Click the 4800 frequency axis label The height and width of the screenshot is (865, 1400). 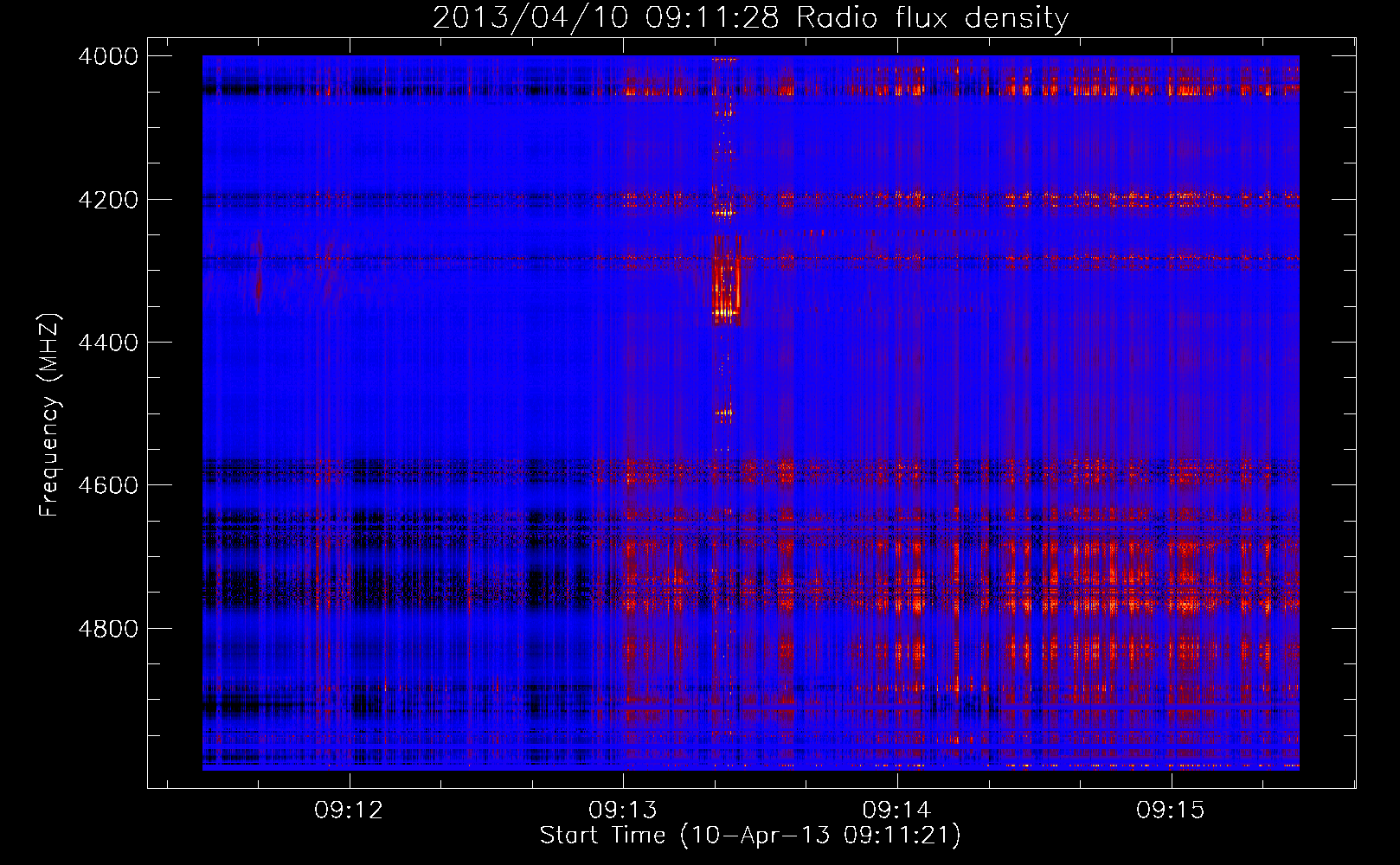(107, 629)
